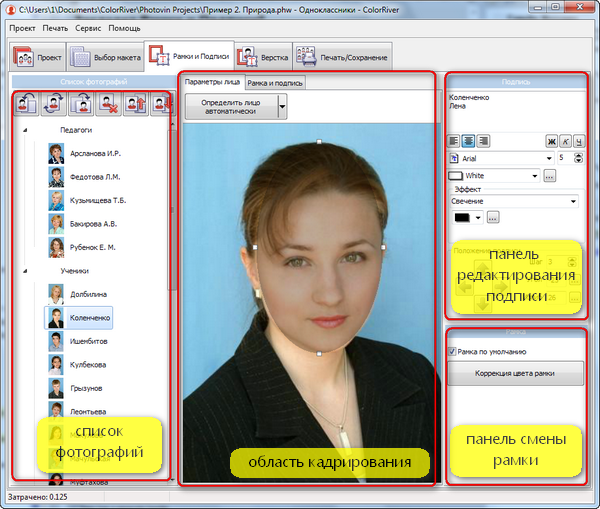
Task: Click the Подпись panel header
Action: (x=516, y=82)
